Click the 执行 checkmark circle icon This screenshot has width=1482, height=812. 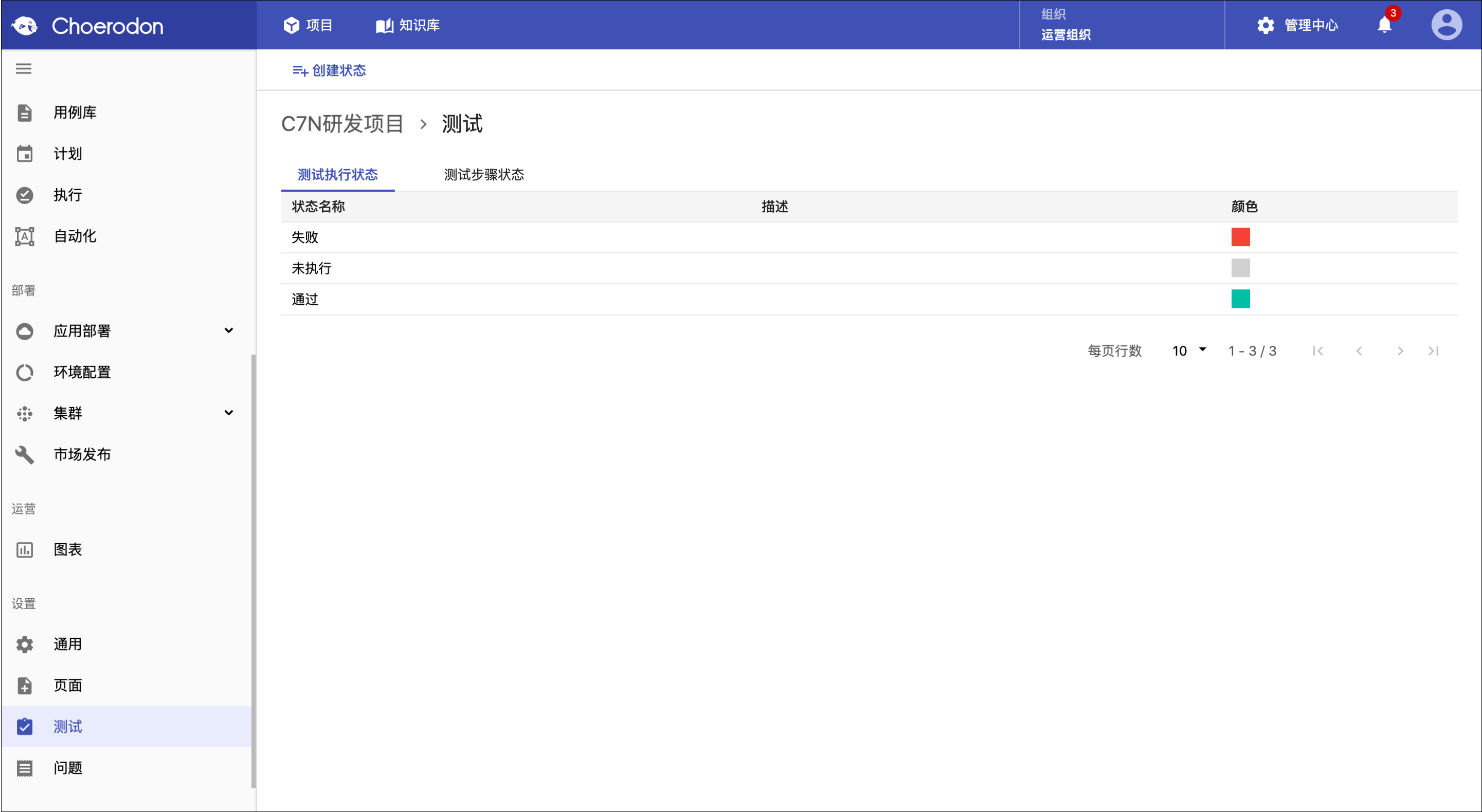pyautogui.click(x=25, y=195)
